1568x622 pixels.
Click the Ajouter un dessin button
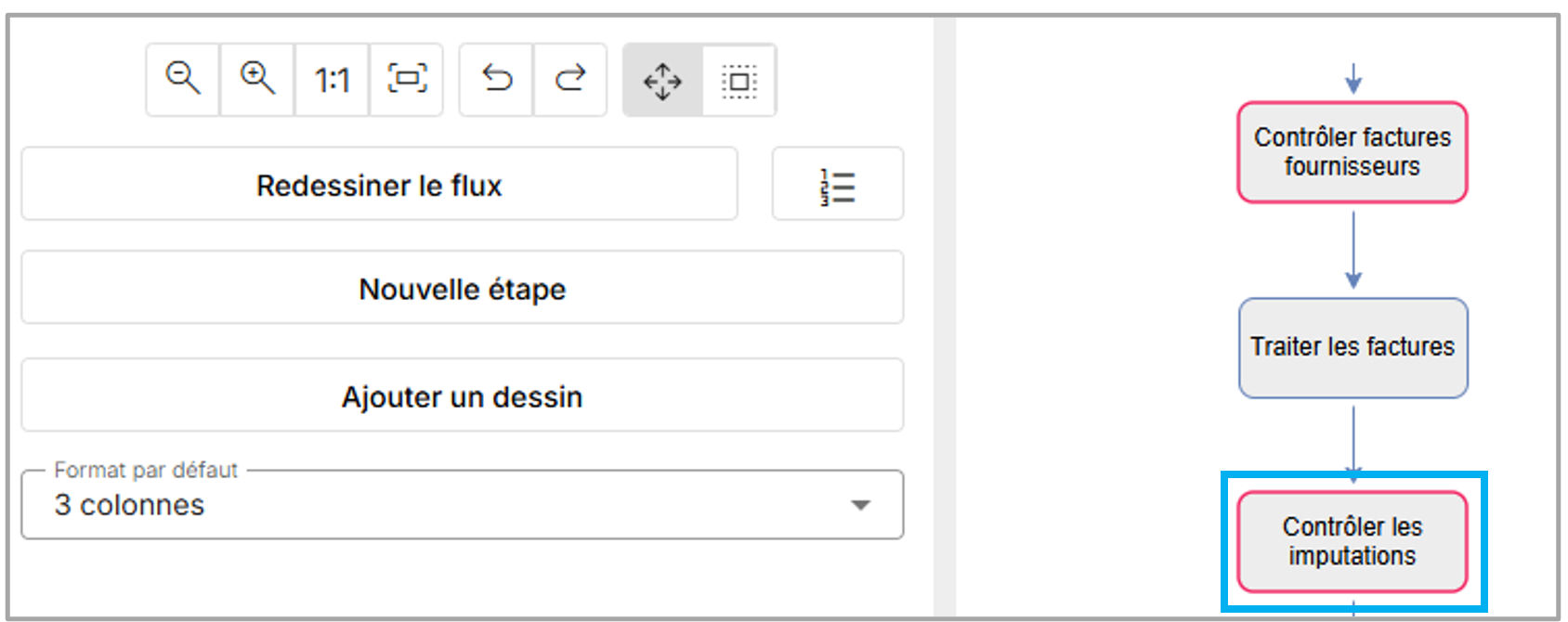[x=462, y=396]
